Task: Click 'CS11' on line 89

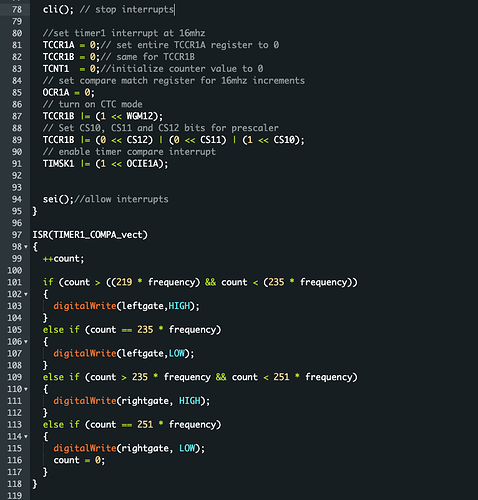Action: point(210,140)
